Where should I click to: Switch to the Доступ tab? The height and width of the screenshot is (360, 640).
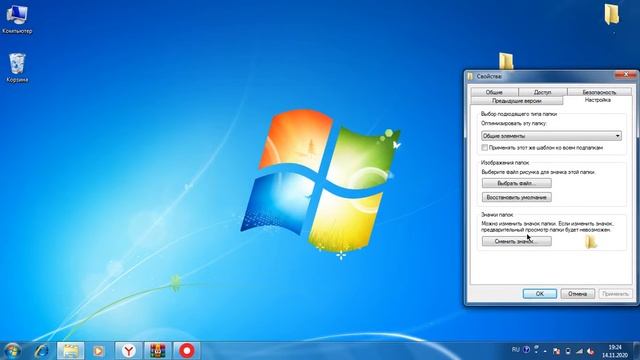coord(542,92)
